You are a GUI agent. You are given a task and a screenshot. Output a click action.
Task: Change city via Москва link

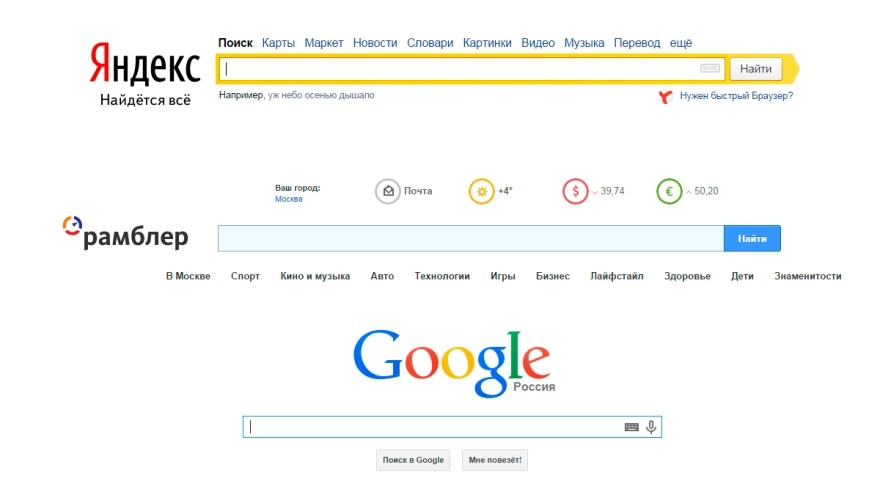coord(288,199)
